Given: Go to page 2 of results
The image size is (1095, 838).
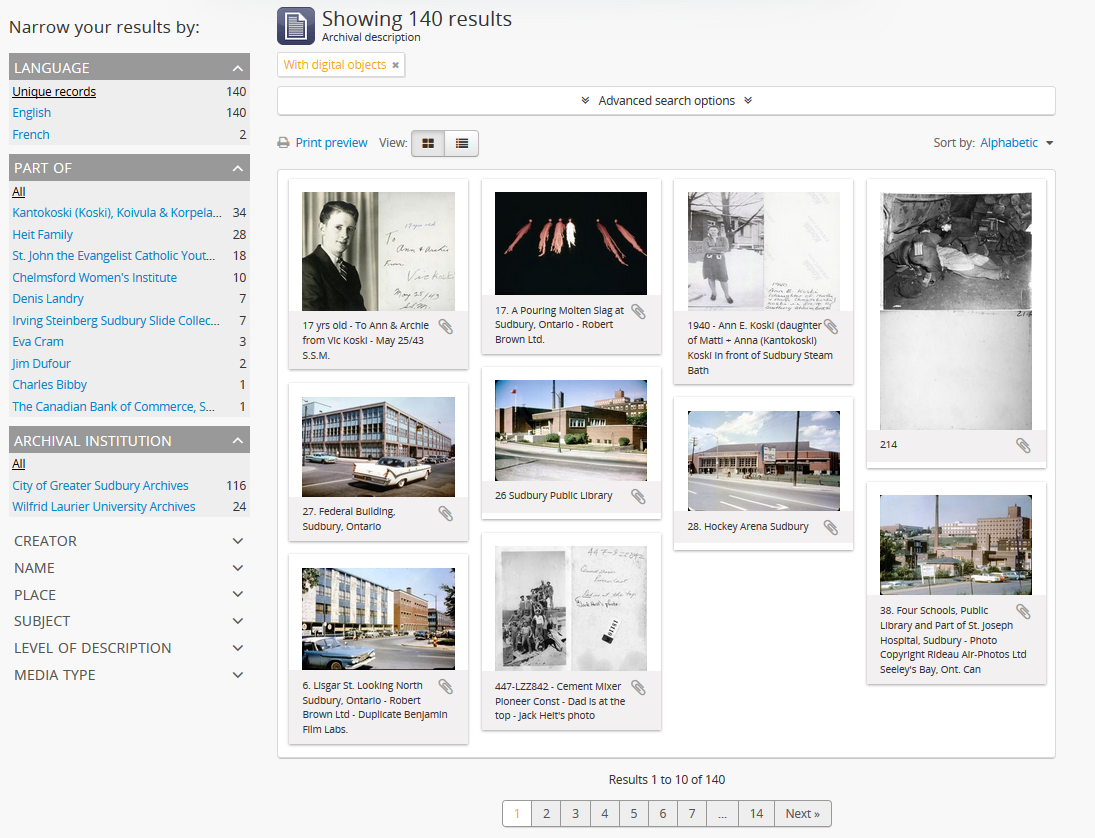Looking at the screenshot, I should point(546,814).
